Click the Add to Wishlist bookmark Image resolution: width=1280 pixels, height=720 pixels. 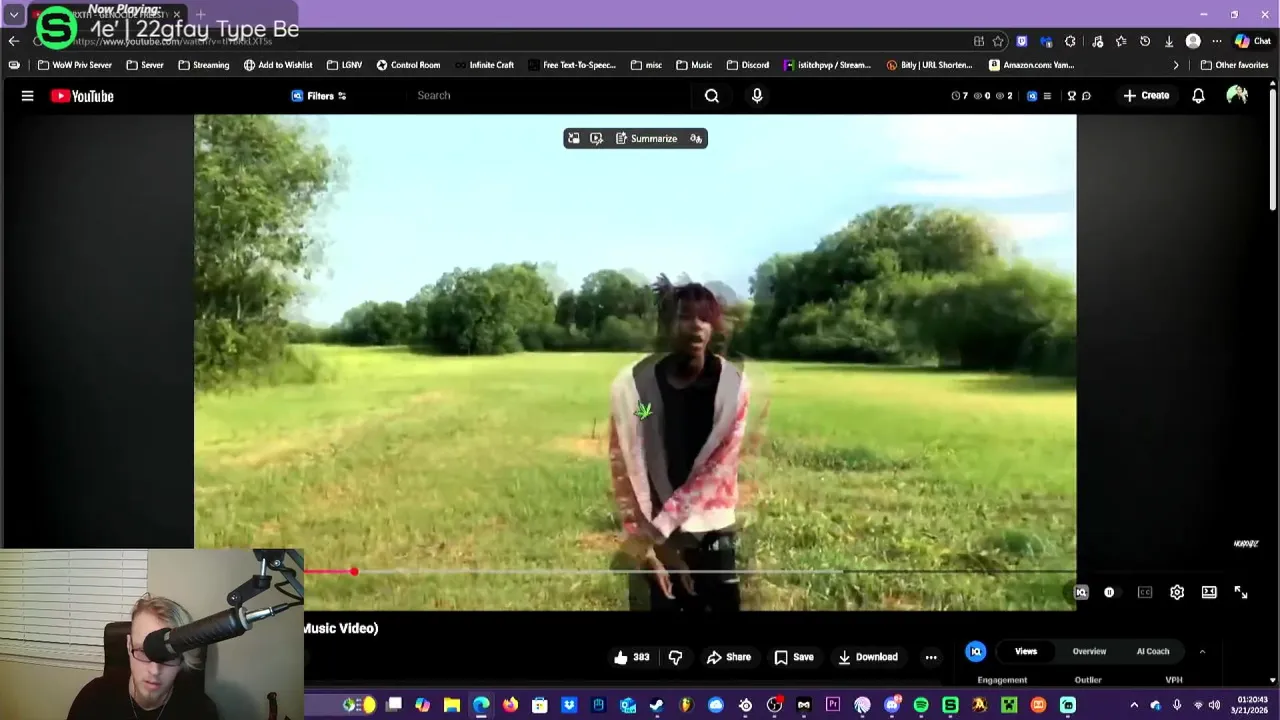[278, 65]
